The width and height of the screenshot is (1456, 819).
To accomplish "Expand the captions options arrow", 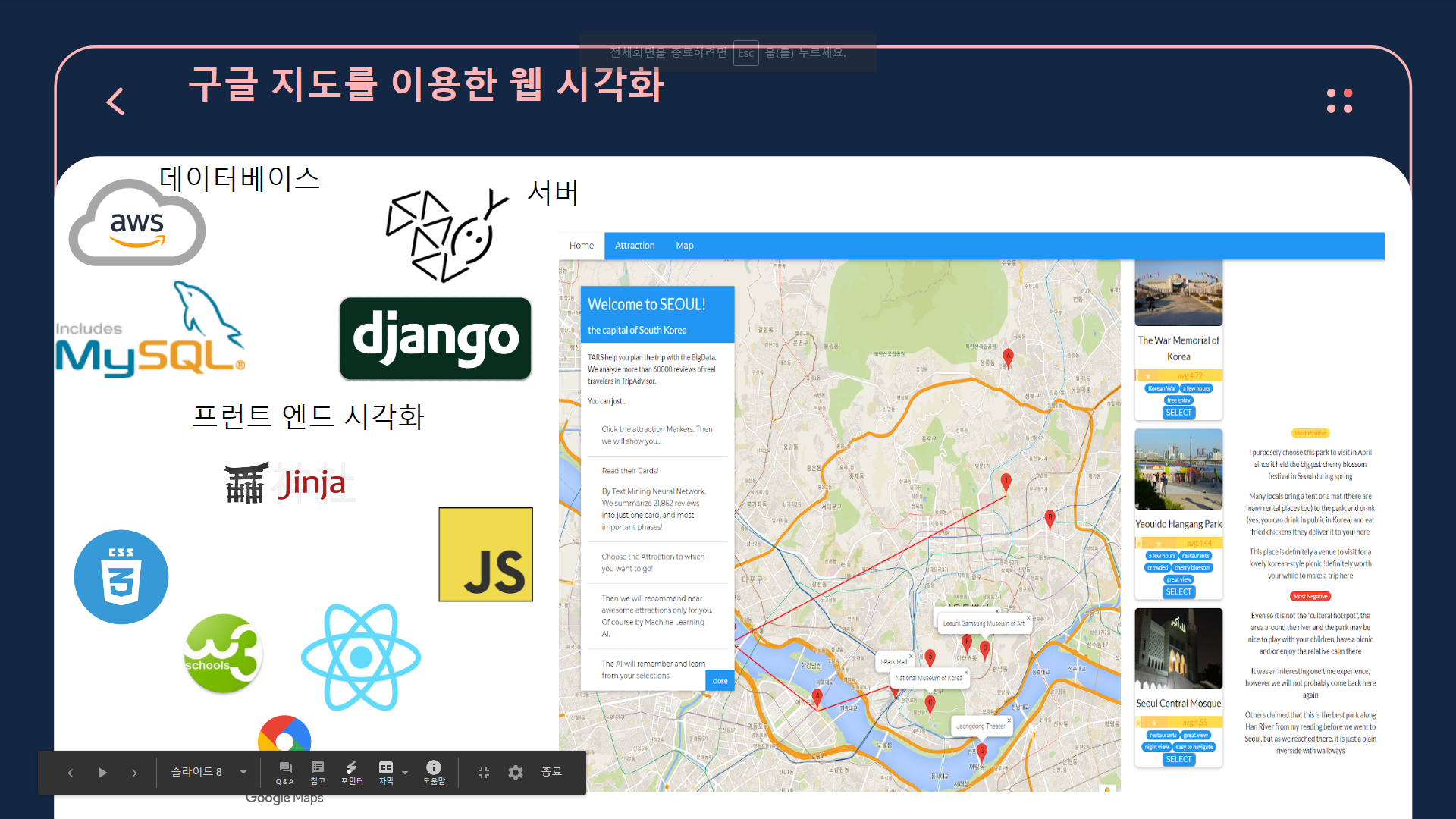I will (405, 772).
